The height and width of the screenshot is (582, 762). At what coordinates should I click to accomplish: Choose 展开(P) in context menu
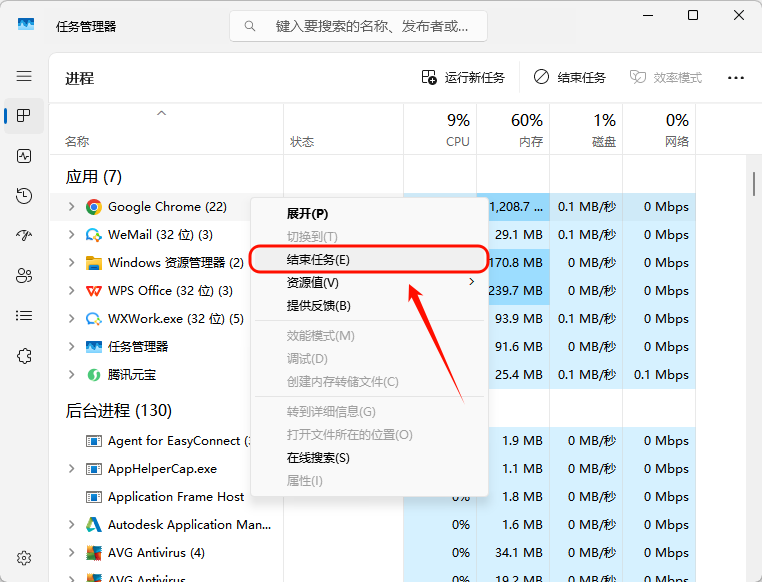[369, 214]
